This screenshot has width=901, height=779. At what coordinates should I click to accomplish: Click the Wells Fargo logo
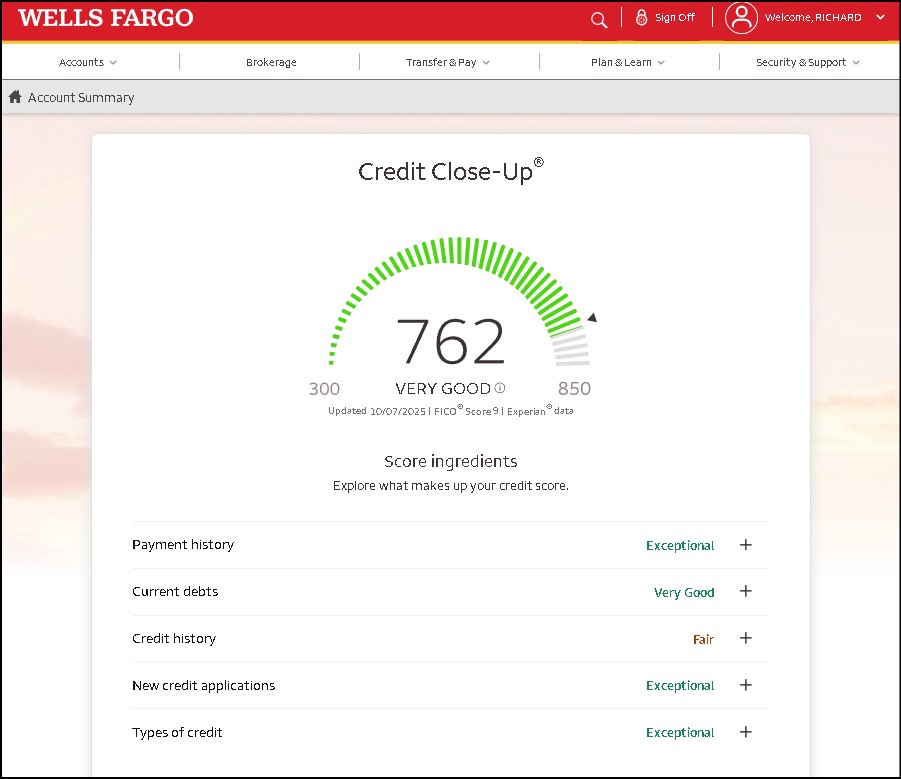click(106, 18)
